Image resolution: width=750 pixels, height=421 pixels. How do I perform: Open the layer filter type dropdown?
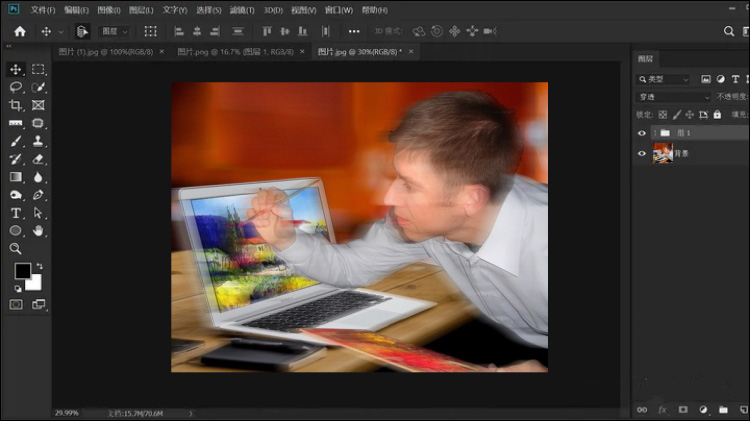(x=663, y=79)
